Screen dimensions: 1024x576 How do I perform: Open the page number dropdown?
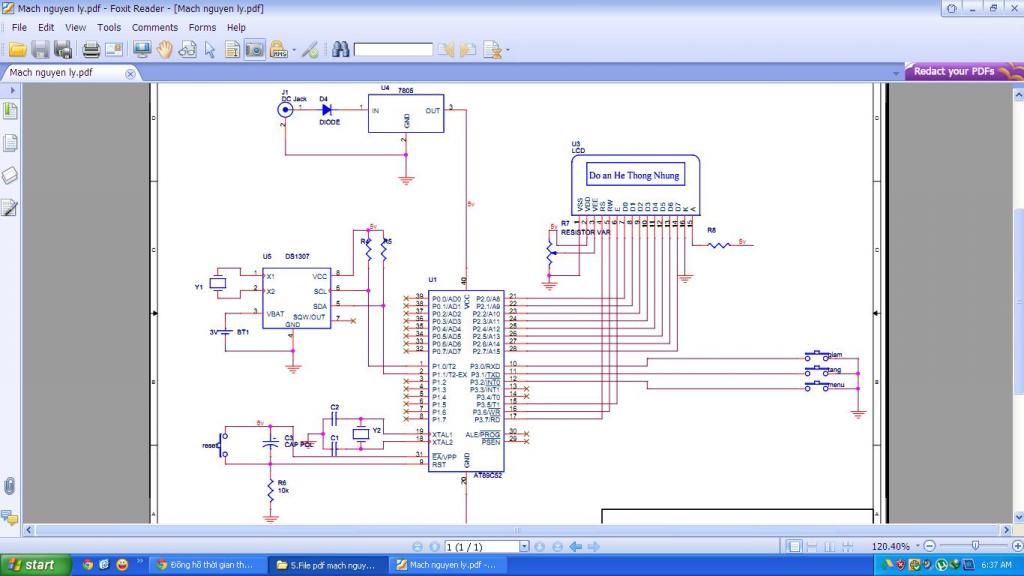(x=523, y=547)
